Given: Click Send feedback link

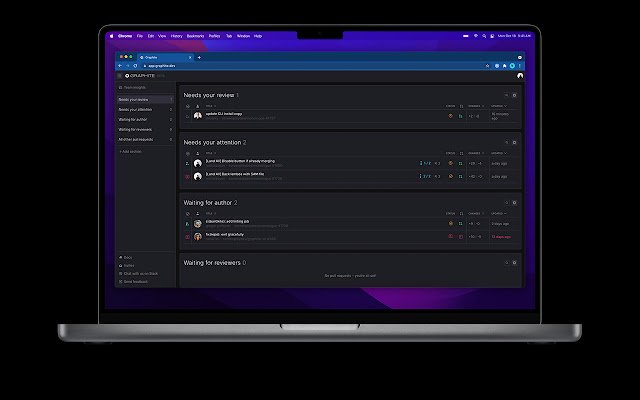Looking at the screenshot, I should point(133,282).
